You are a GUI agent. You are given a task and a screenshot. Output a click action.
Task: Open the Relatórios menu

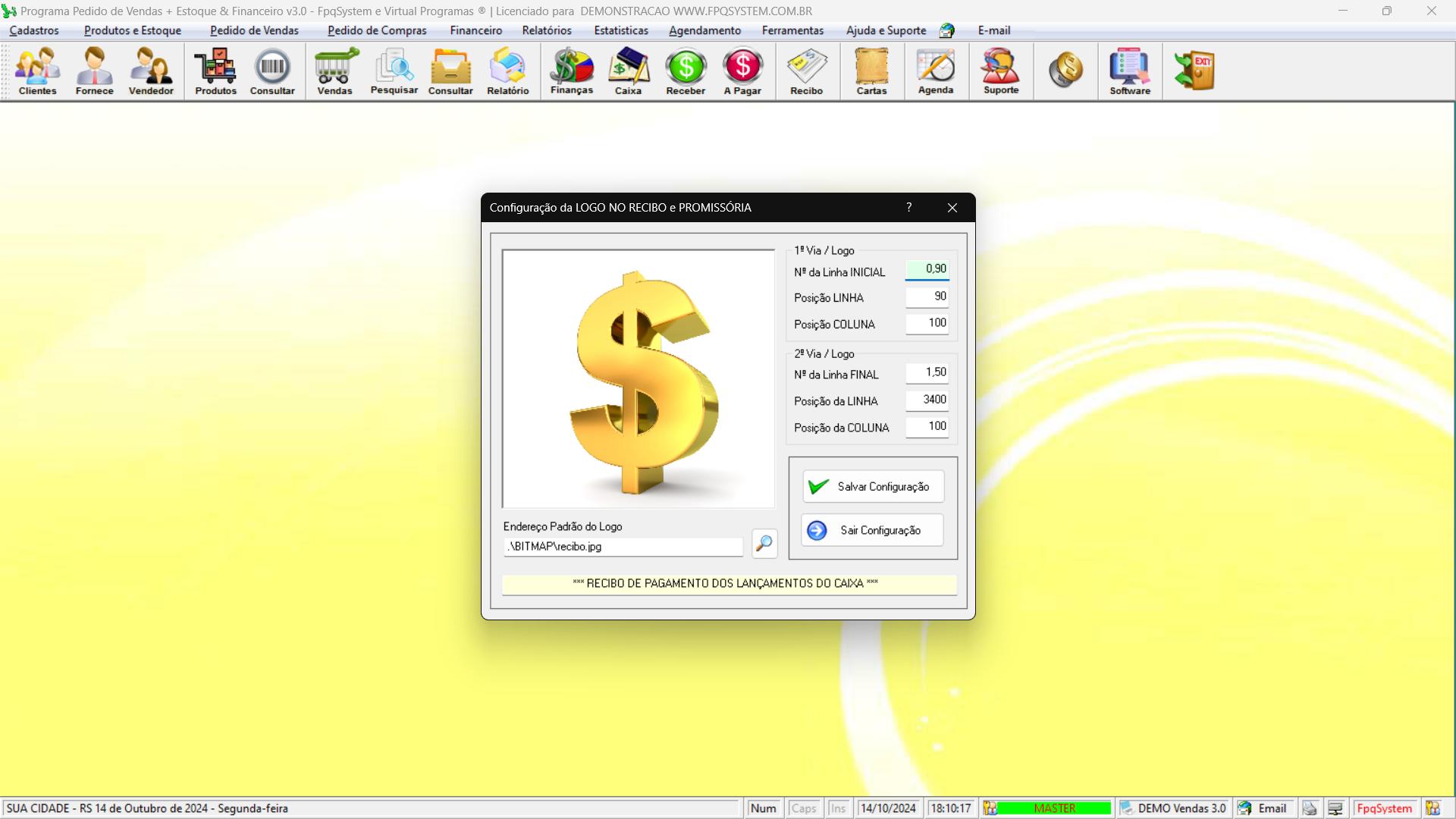[x=547, y=30]
